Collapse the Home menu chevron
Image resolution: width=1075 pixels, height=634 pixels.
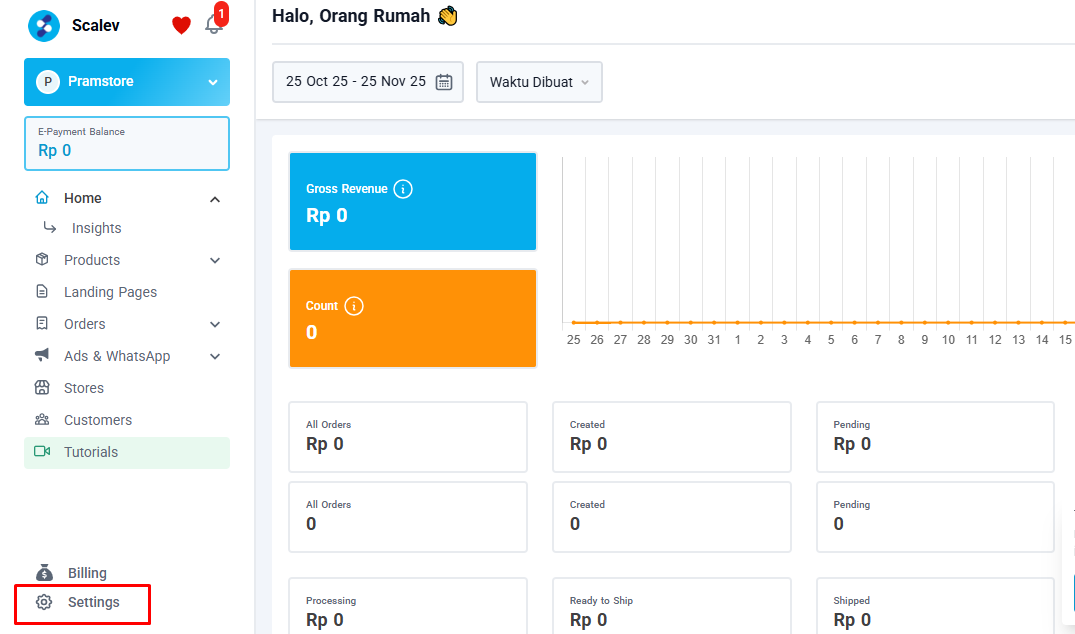[x=214, y=199]
